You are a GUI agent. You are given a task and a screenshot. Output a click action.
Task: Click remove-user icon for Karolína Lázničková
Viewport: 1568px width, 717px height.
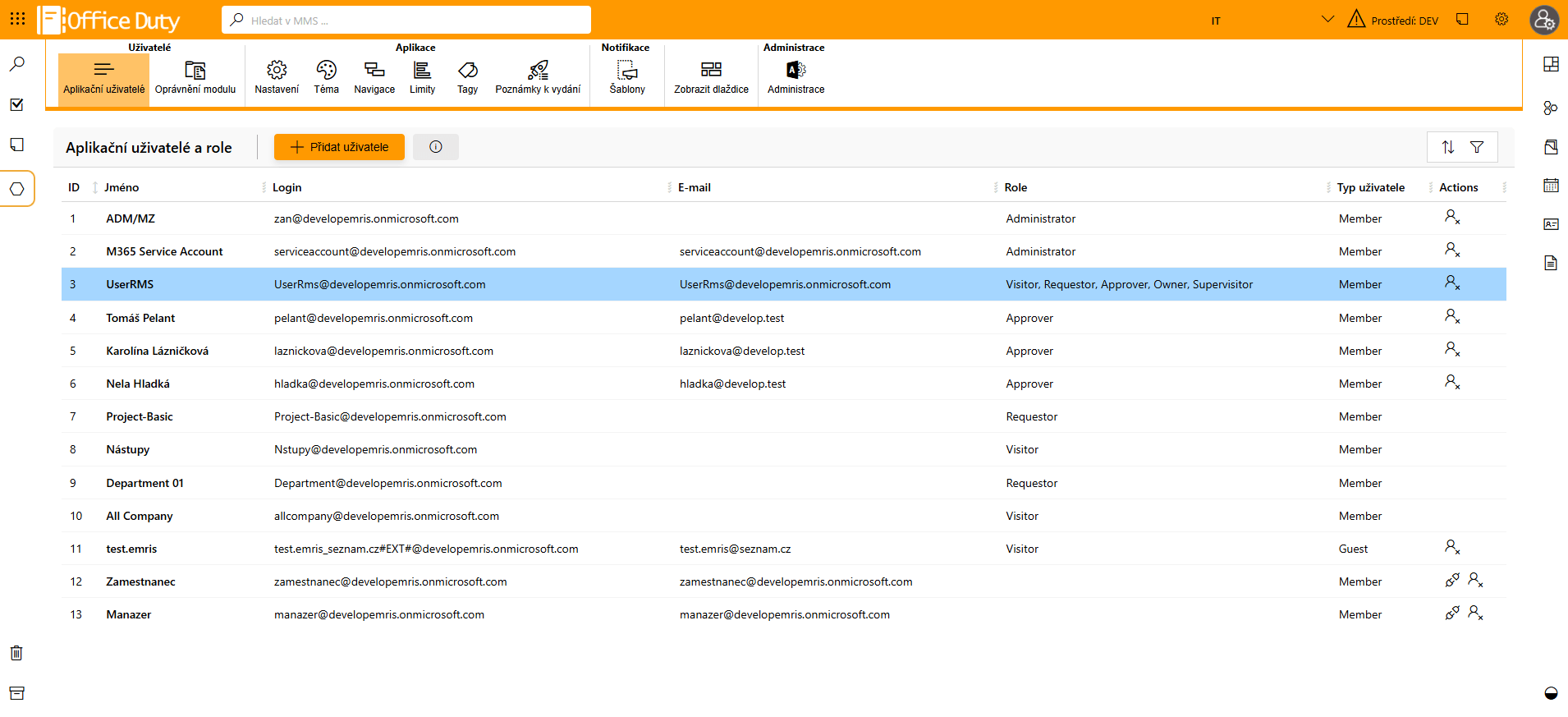coord(1452,349)
